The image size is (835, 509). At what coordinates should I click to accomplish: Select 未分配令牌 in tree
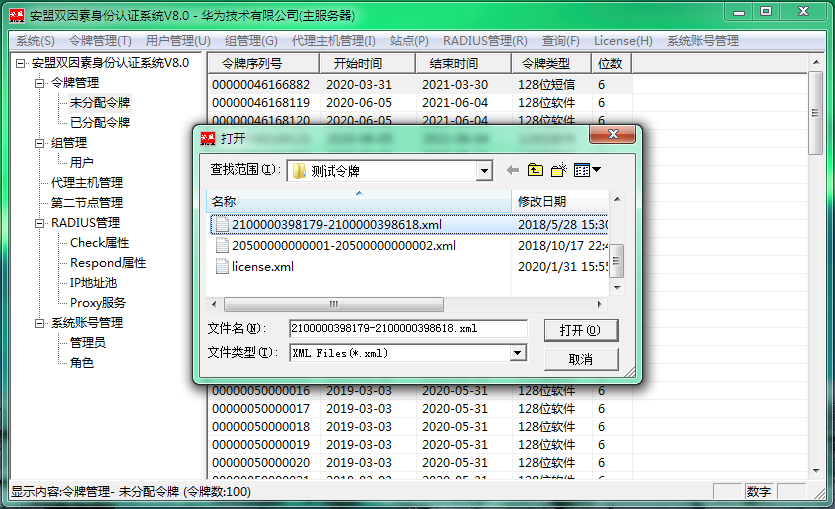[x=100, y=103]
